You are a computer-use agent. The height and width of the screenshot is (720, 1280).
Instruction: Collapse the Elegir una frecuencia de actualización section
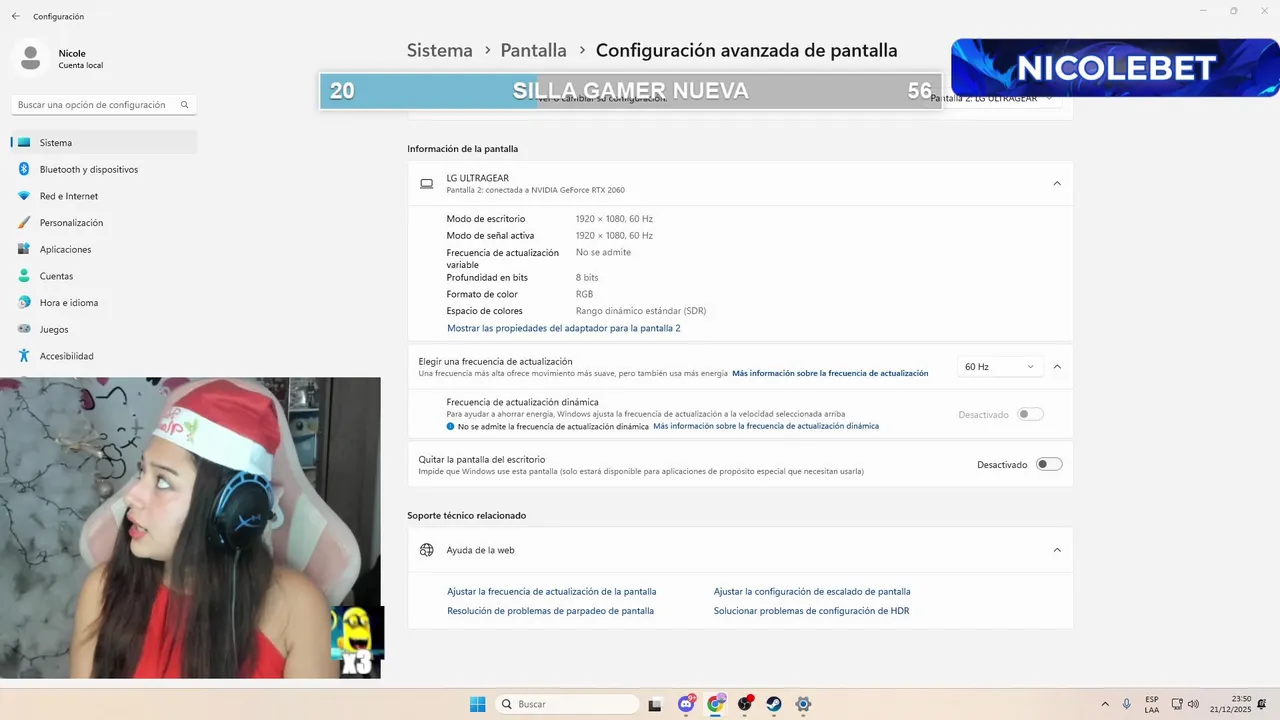point(1057,367)
